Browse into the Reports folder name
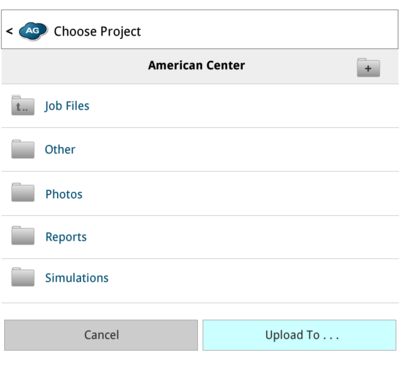The height and width of the screenshot is (373, 400). pyautogui.click(x=66, y=237)
